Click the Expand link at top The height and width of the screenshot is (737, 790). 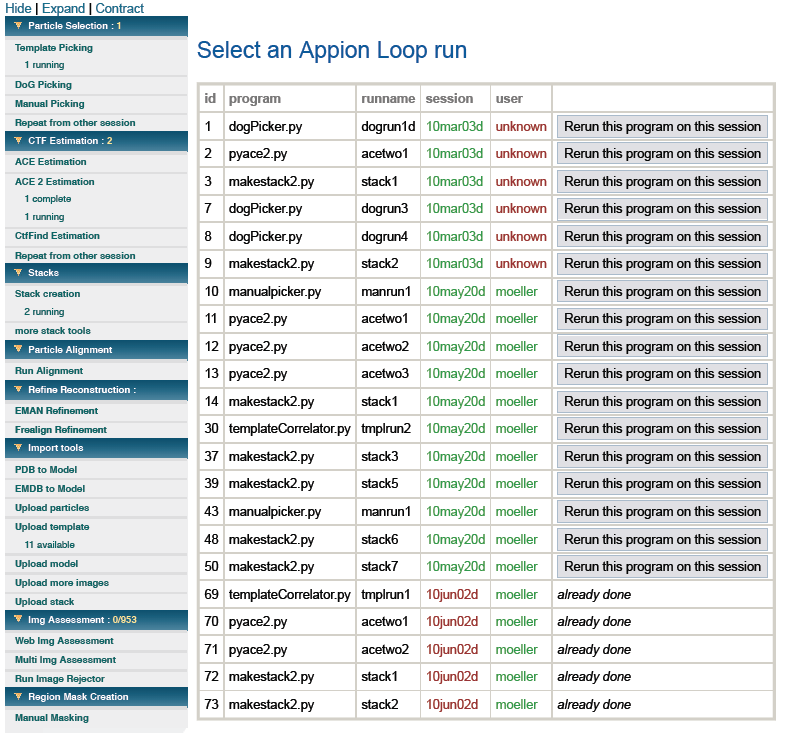click(63, 8)
